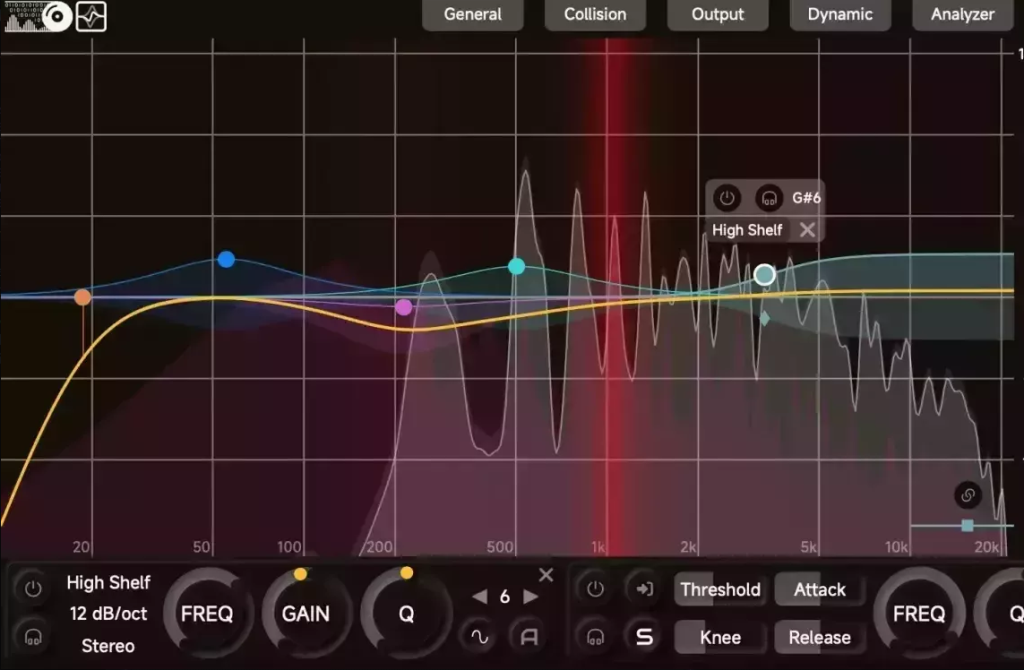This screenshot has width=1024, height=670.
Task: Select the magenta band dot on the curve
Action: 404,307
